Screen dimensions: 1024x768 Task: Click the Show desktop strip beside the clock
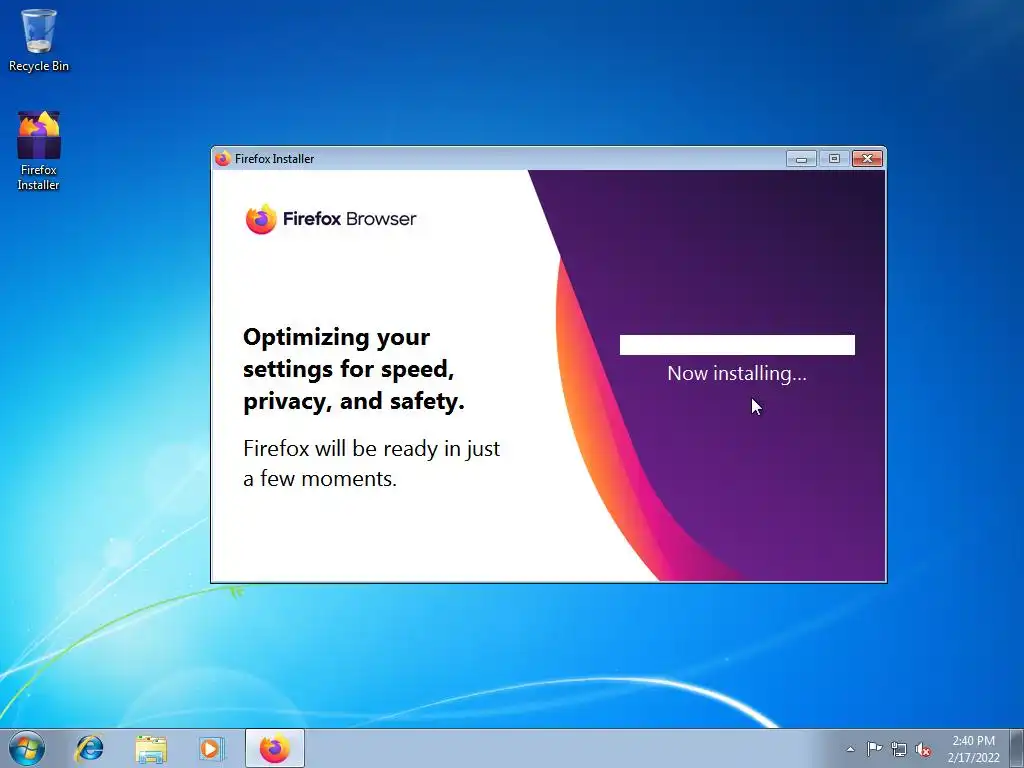pyautogui.click(x=1017, y=748)
